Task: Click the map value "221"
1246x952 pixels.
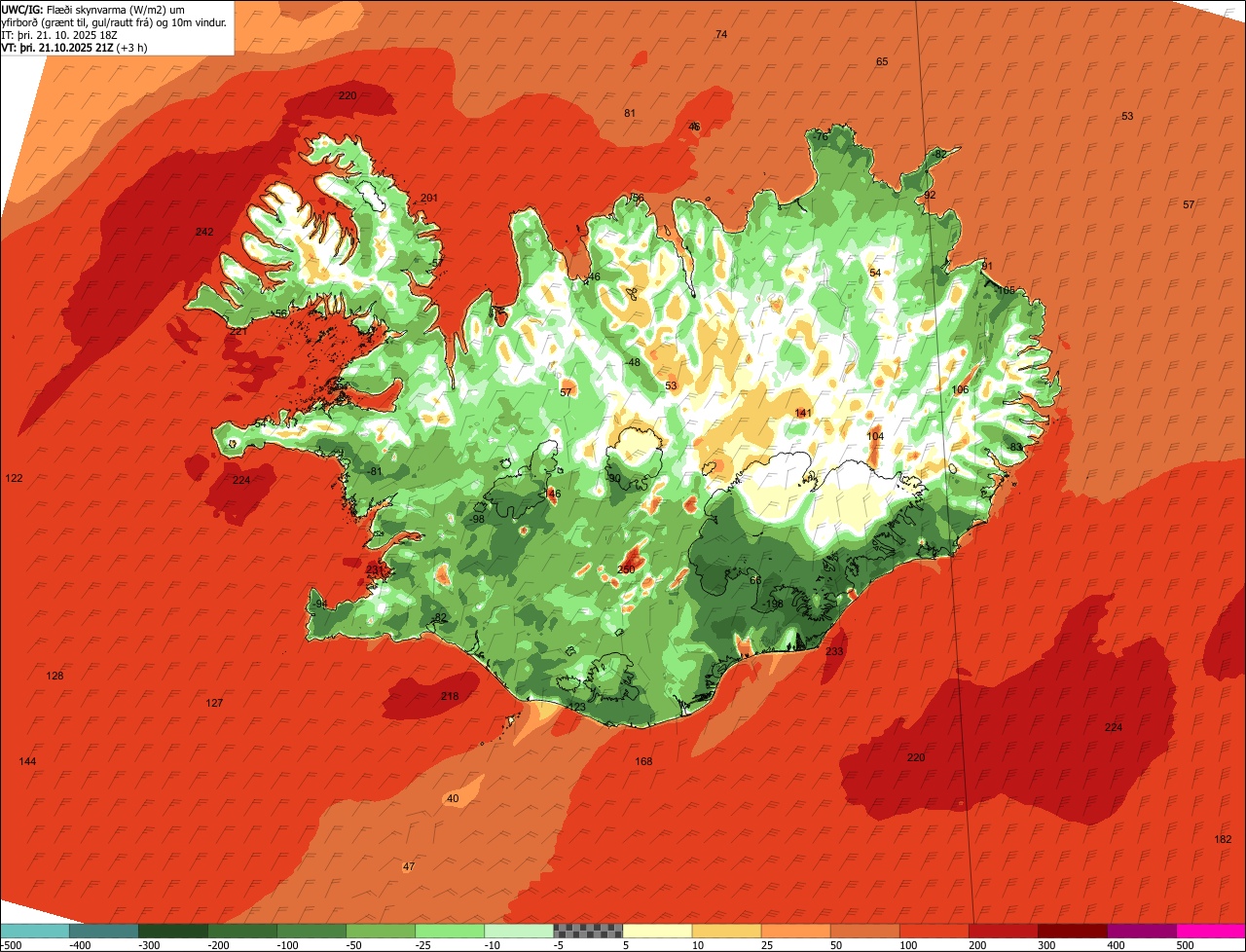Action: 238,331
